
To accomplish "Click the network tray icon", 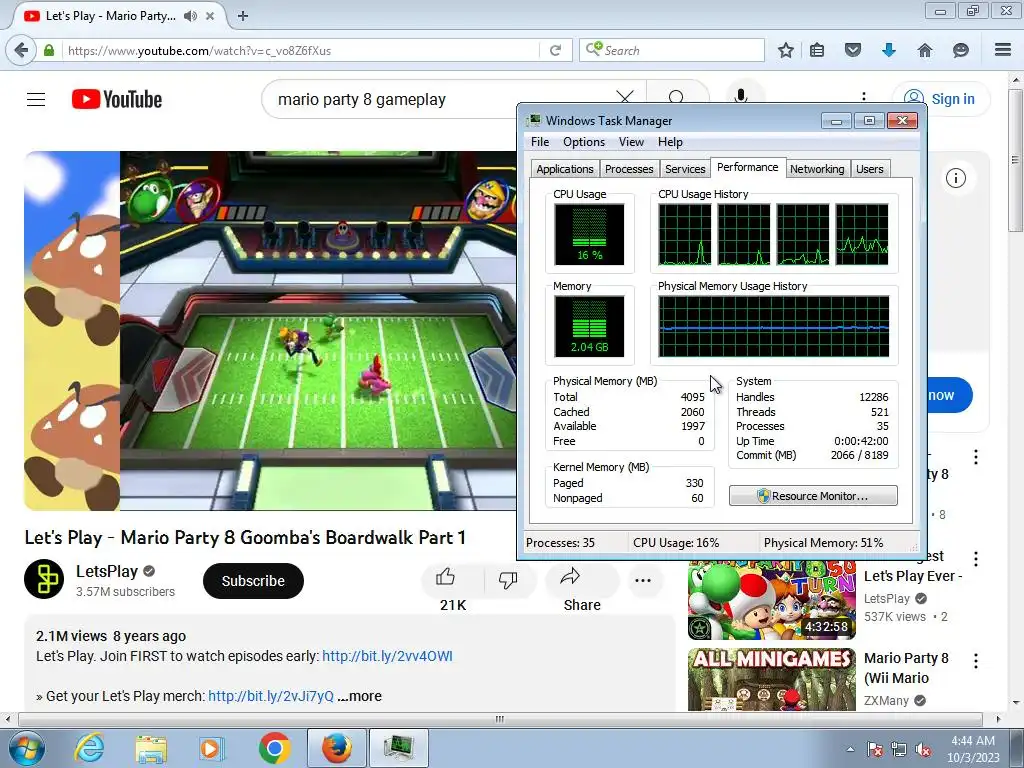I will coord(899,750).
